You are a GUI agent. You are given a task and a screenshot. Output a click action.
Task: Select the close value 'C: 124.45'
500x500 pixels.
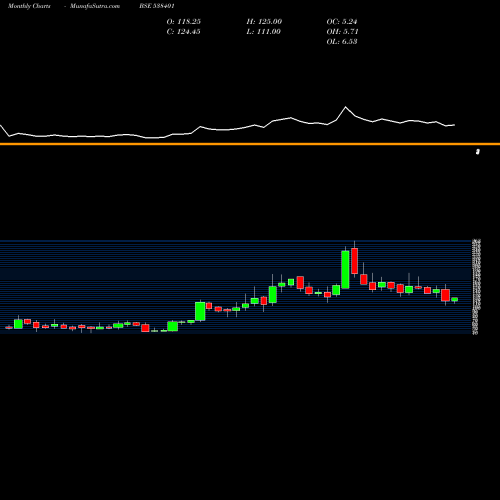point(184,32)
